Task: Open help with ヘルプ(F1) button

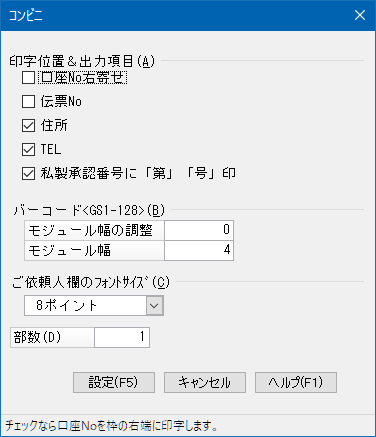Action: pyautogui.click(x=296, y=382)
